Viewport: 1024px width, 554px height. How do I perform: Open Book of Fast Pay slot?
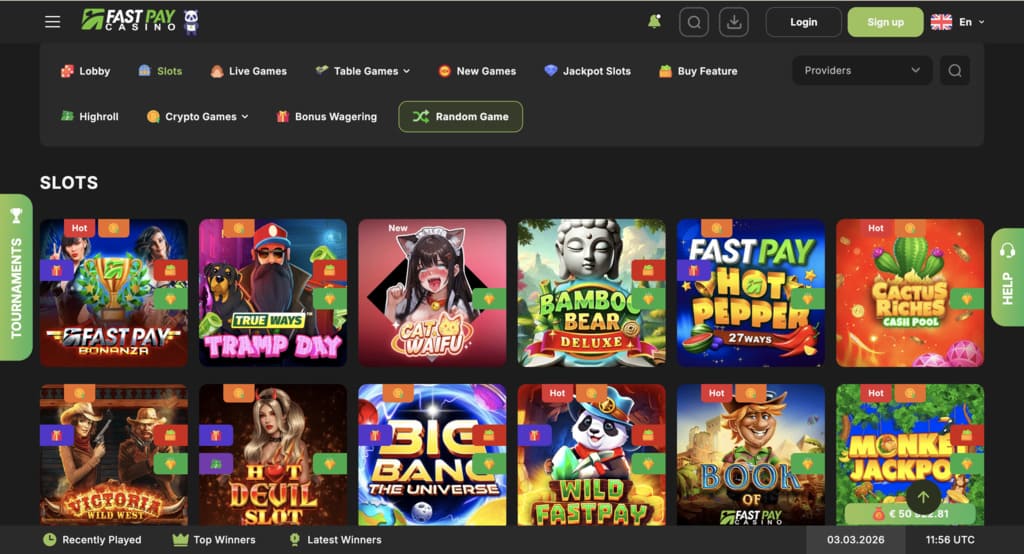[751, 455]
